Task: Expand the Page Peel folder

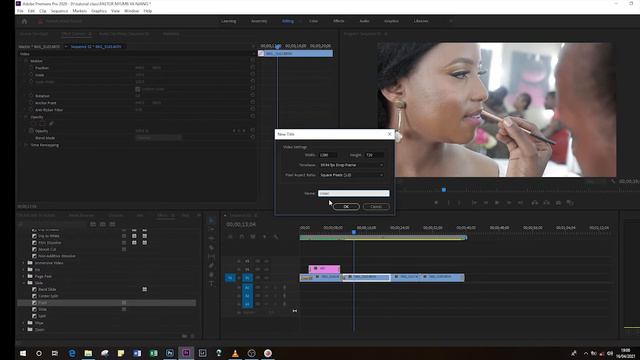Action: click(x=23, y=276)
